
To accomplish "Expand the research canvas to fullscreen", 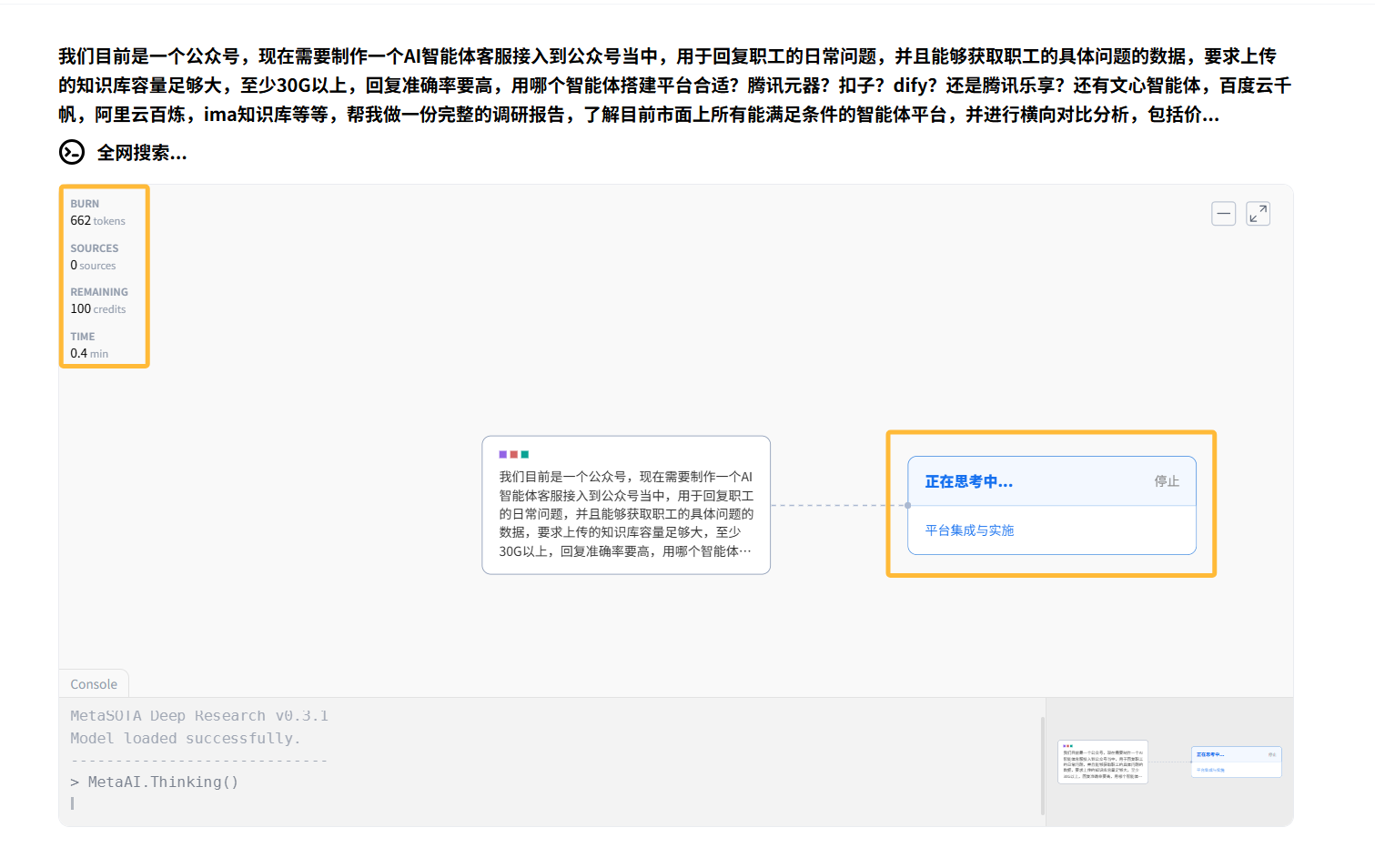I will click(1258, 214).
